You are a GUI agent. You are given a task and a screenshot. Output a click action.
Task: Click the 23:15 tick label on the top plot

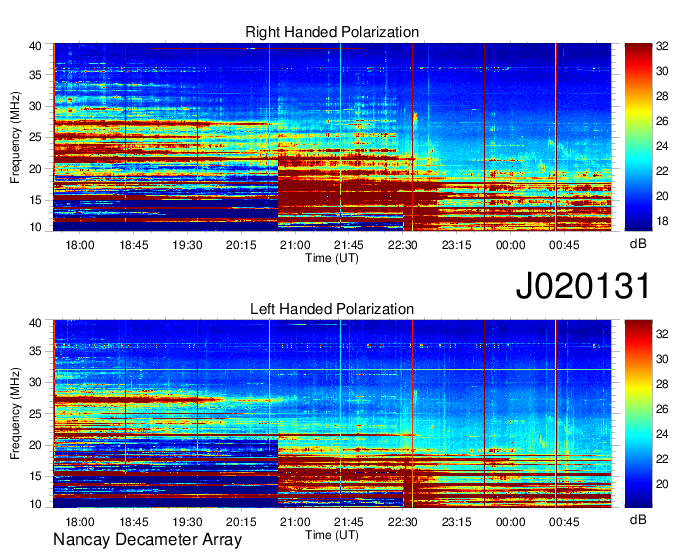(457, 245)
